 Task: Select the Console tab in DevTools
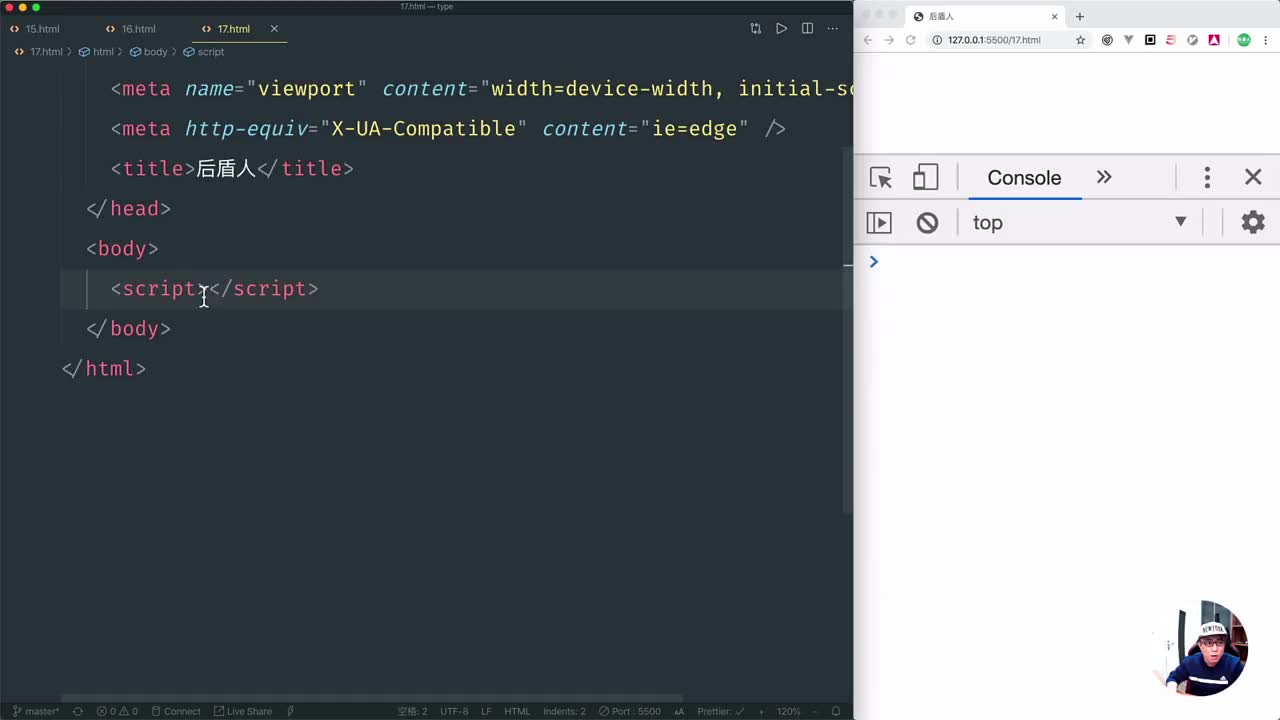point(1024,178)
